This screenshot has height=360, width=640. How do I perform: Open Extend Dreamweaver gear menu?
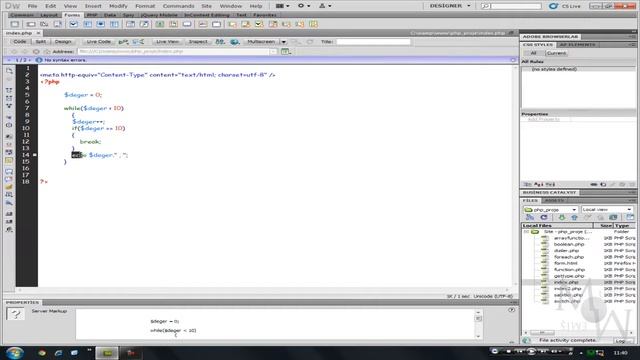(304, 6)
